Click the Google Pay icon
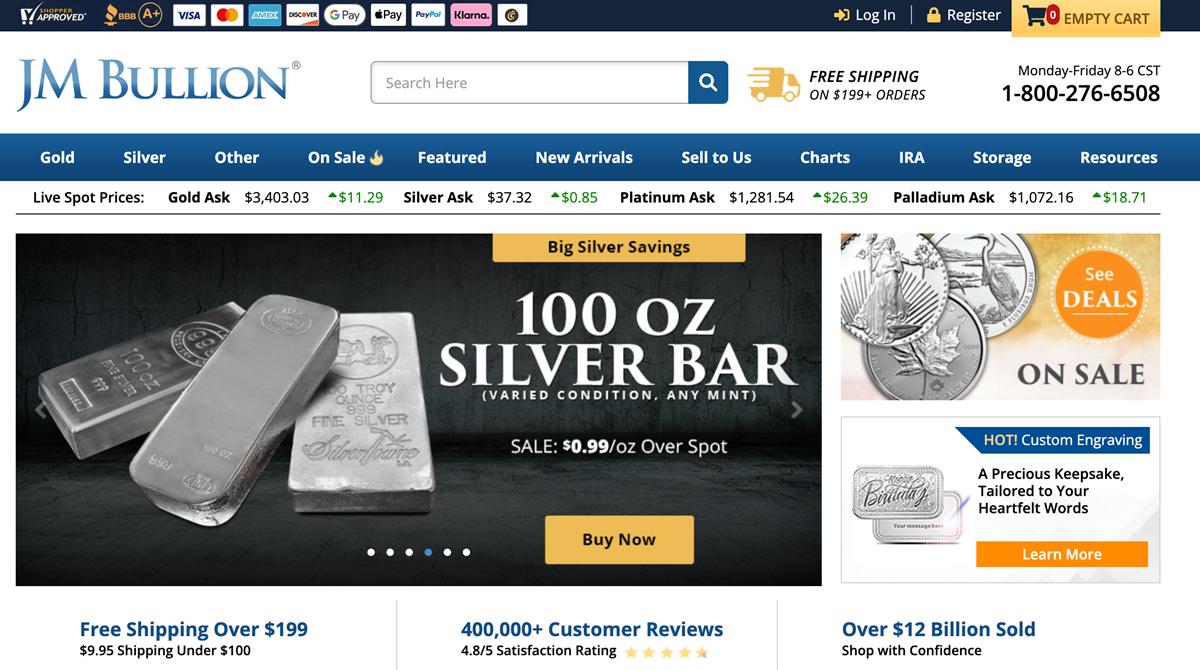Viewport: 1200px width, 670px height. (x=344, y=15)
